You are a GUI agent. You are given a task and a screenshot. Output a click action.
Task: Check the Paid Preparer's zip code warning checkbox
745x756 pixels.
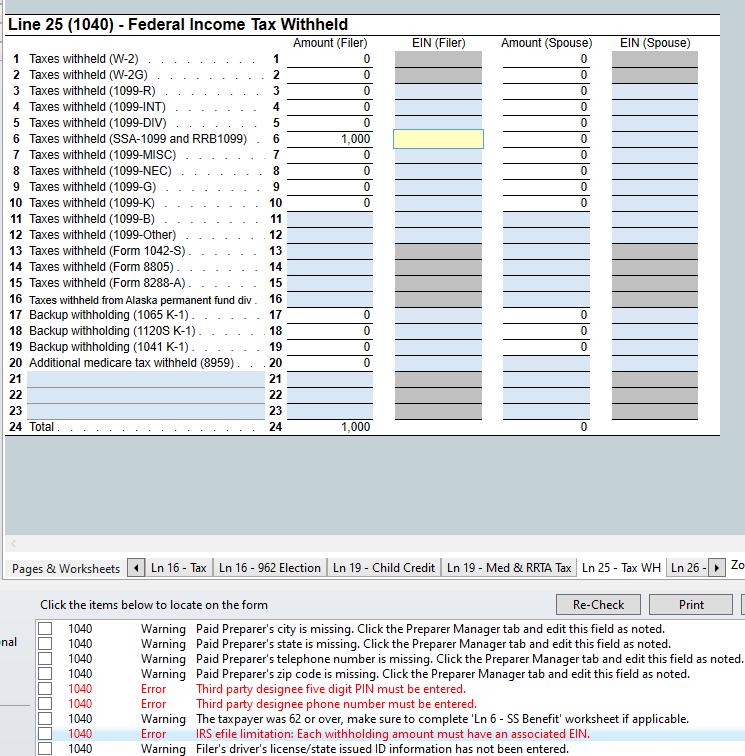pos(45,674)
